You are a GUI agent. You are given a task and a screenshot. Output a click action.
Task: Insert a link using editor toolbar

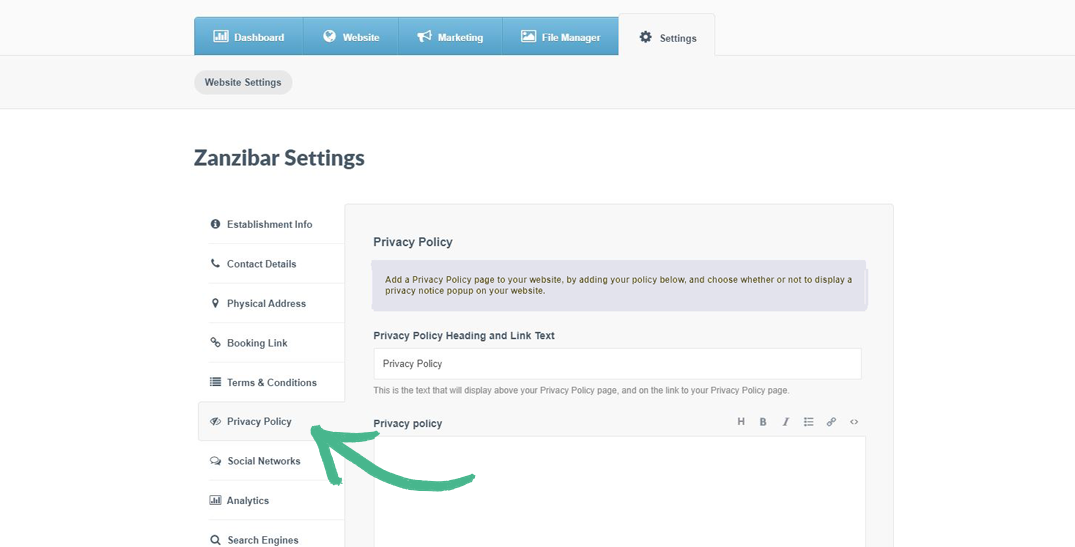(x=831, y=422)
